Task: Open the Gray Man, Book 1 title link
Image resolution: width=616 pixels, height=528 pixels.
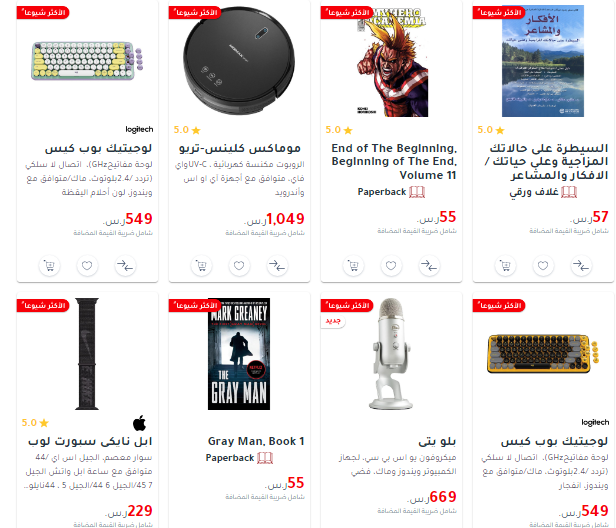Action: [256, 441]
